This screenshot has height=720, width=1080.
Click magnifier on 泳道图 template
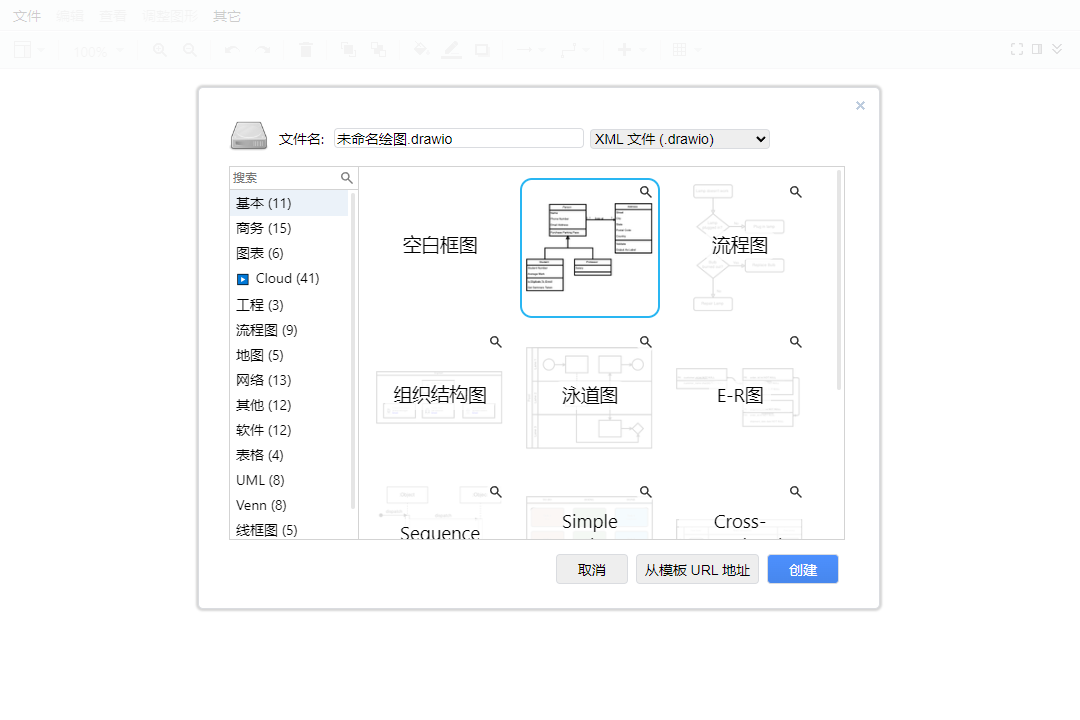click(645, 342)
